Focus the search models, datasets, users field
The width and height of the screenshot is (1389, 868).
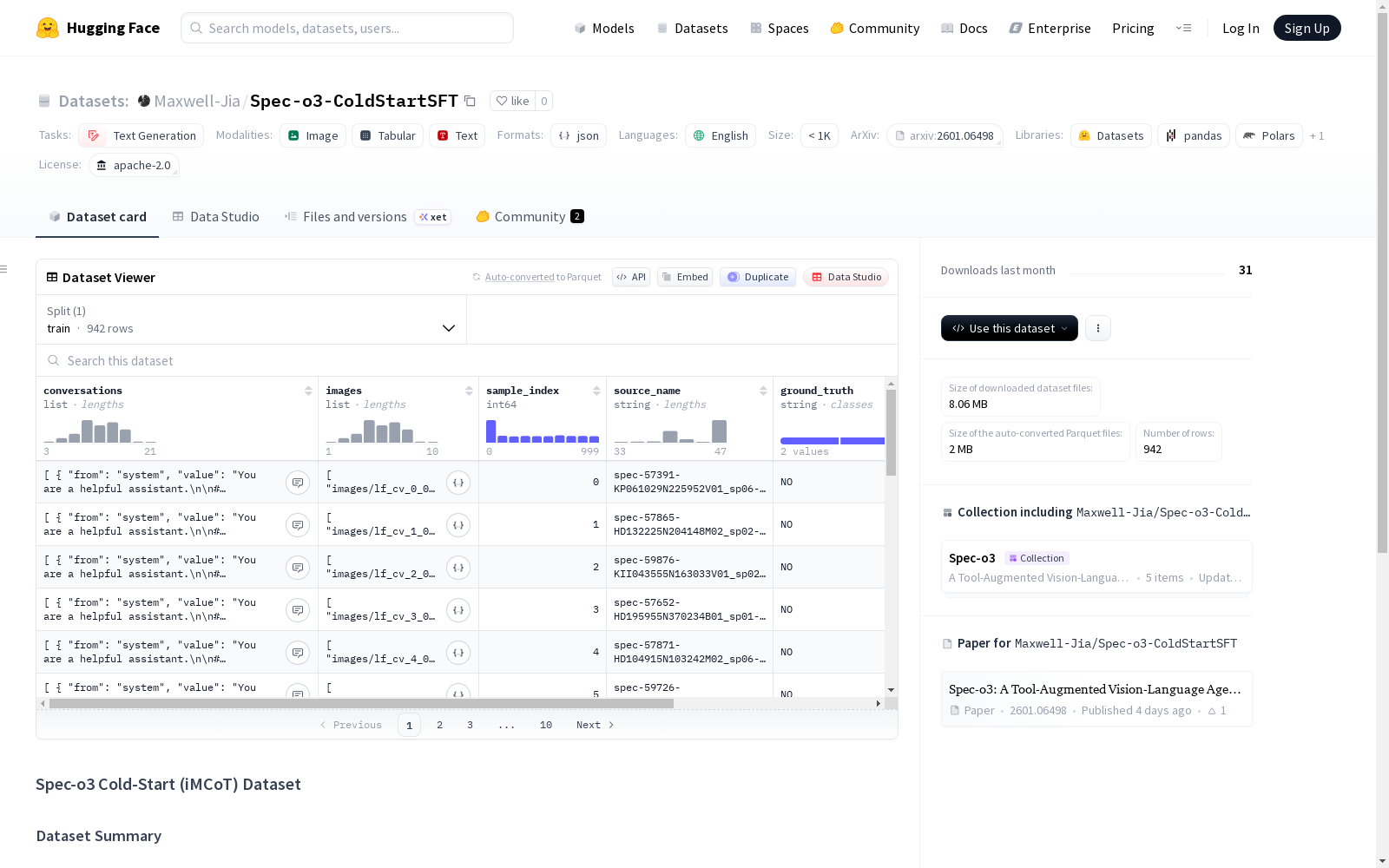[347, 28]
